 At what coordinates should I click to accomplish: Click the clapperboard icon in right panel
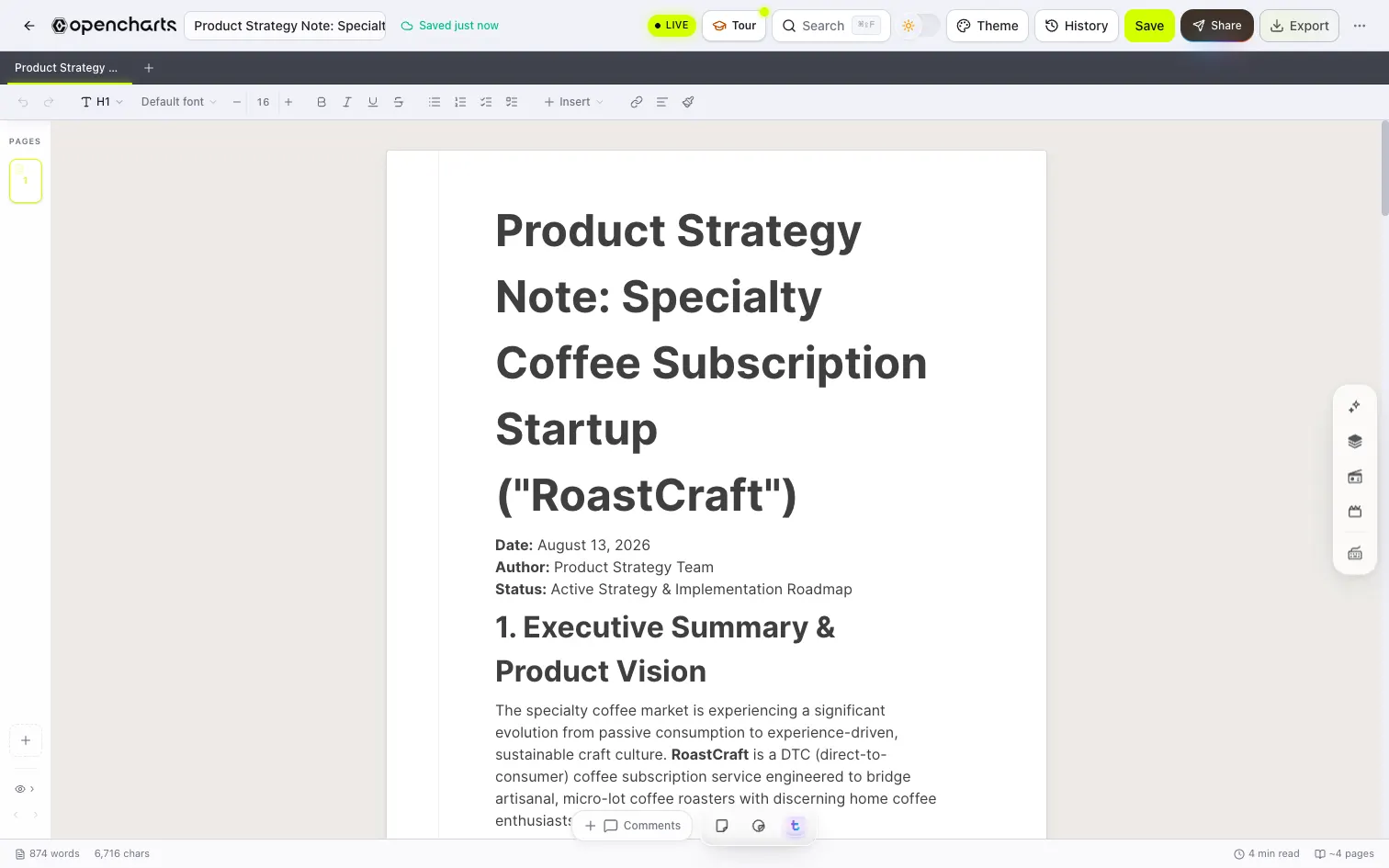coord(1354,512)
